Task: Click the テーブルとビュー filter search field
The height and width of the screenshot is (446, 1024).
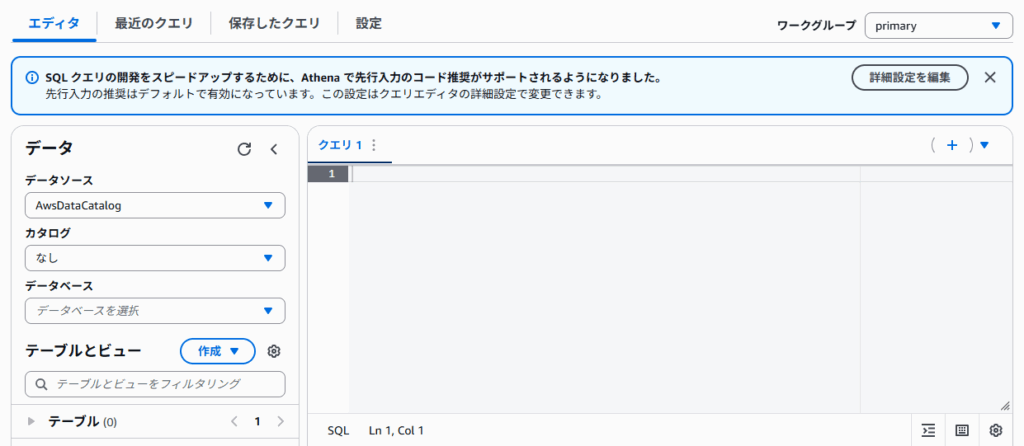Action: 155,383
